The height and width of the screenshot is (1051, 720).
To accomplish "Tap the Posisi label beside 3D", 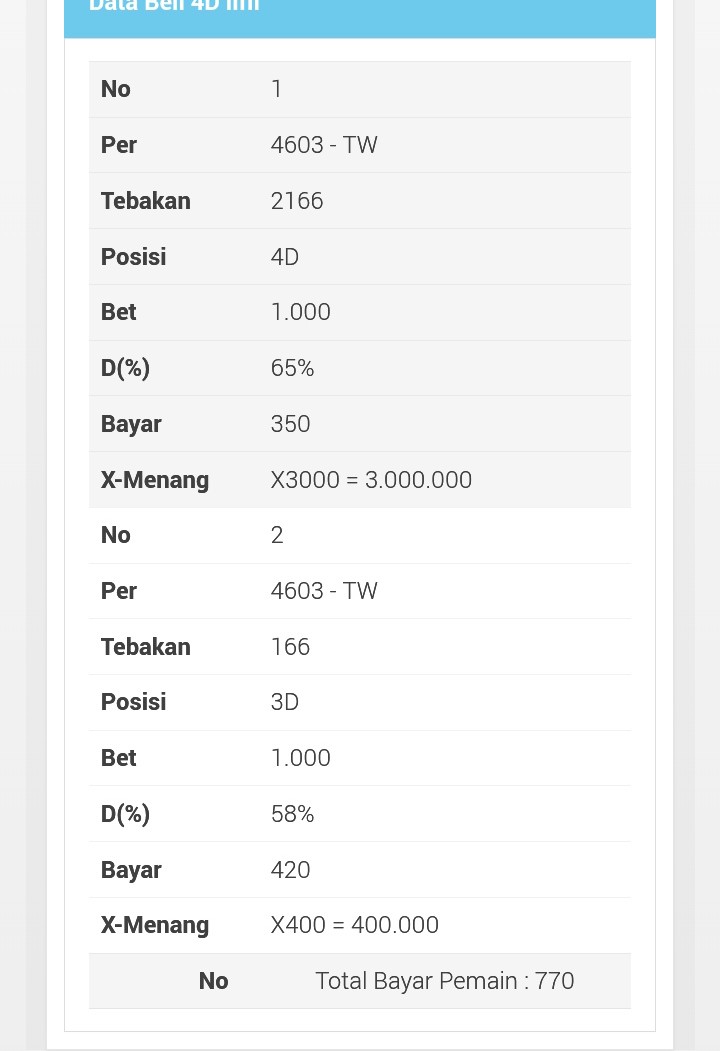I will point(133,702).
